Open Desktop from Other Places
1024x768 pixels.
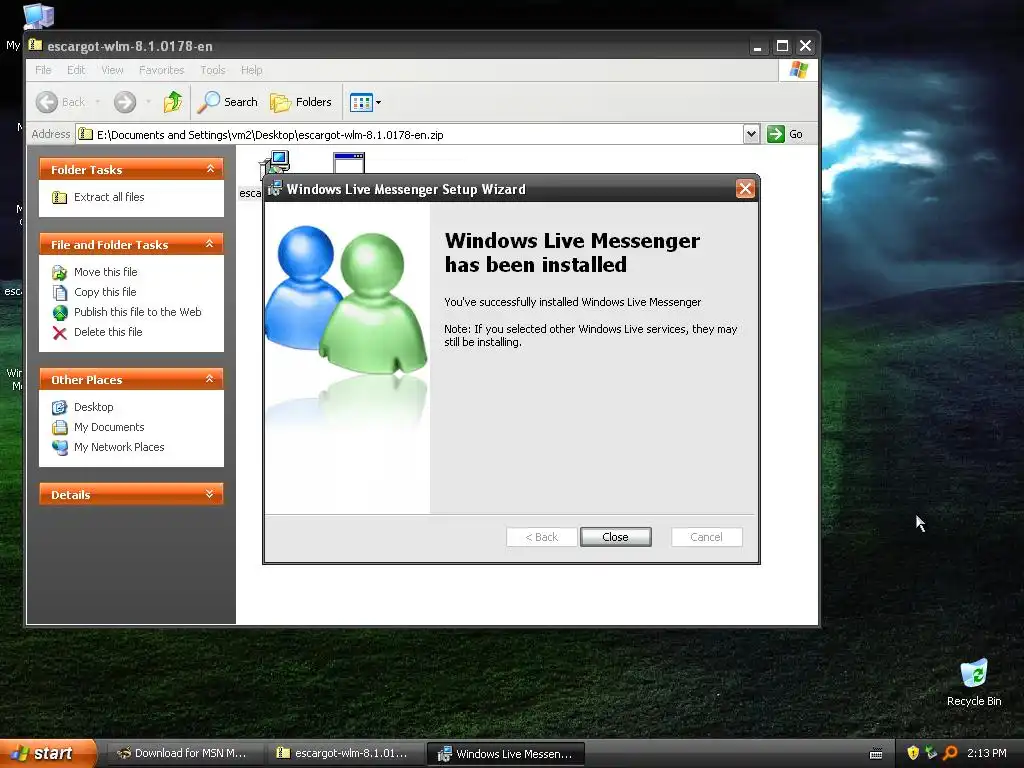[x=93, y=407]
